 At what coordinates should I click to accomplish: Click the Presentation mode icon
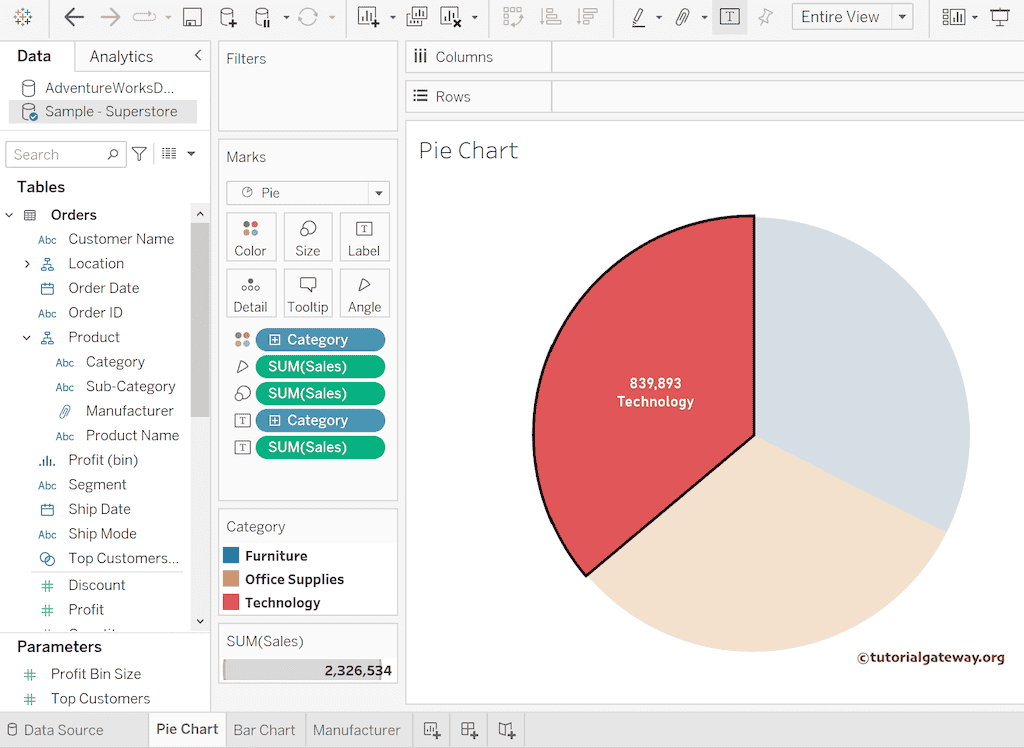click(999, 17)
